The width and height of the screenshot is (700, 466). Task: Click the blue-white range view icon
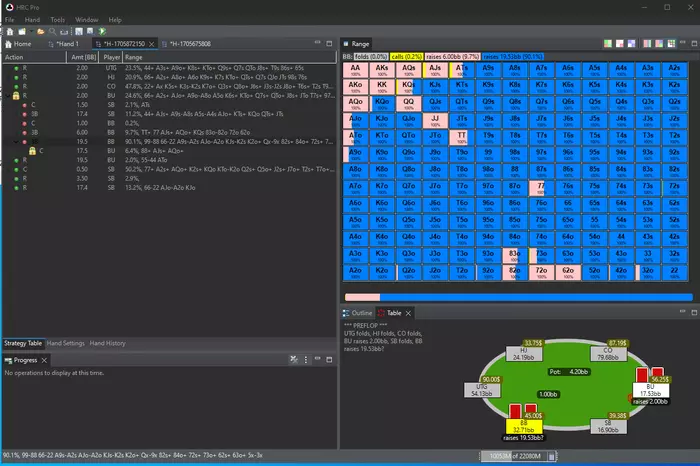click(x=631, y=43)
